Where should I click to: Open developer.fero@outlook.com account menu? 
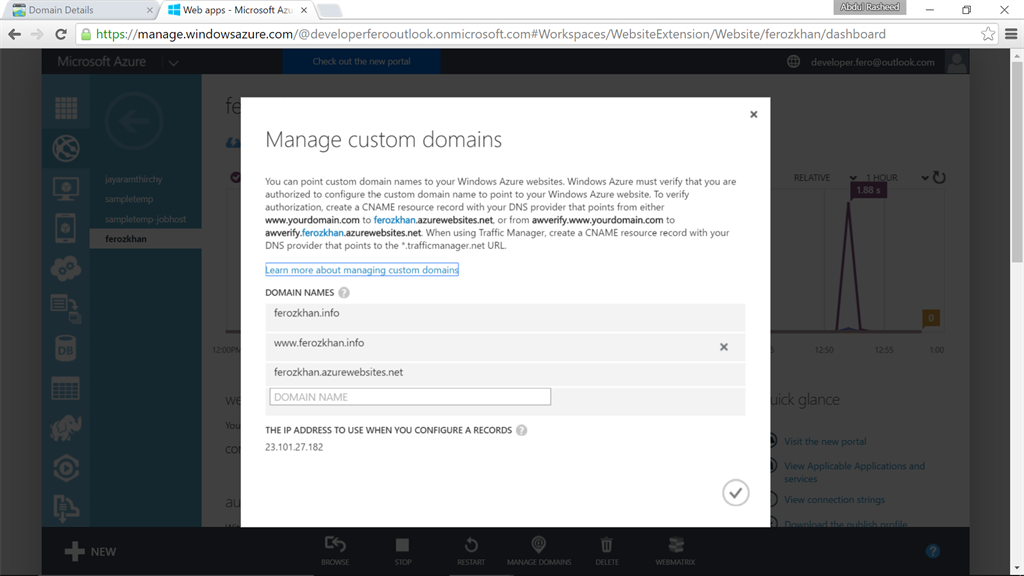pyautogui.click(x=872, y=63)
